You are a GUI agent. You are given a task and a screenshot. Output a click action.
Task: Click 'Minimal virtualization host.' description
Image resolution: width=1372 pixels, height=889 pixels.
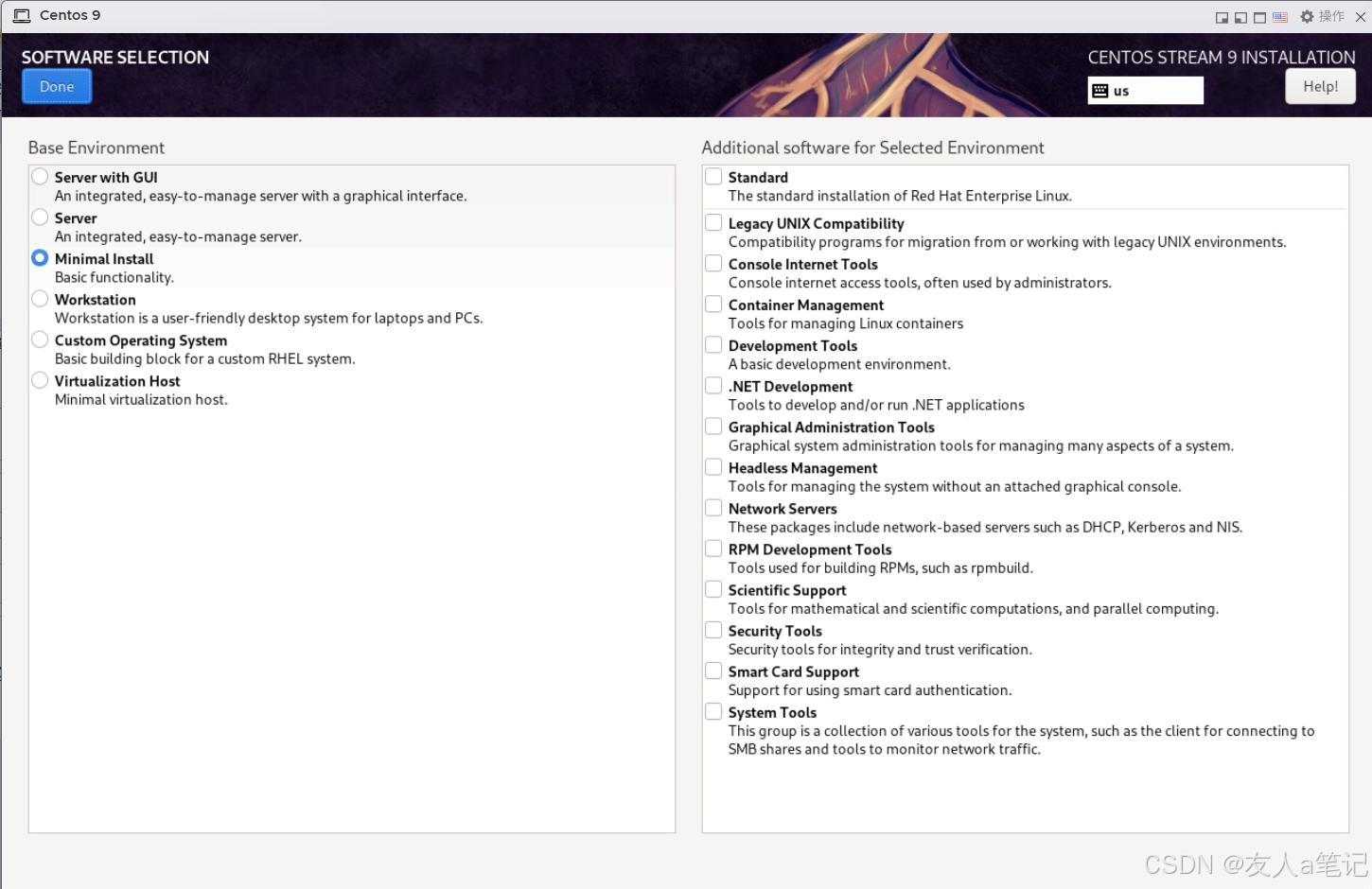tap(141, 399)
